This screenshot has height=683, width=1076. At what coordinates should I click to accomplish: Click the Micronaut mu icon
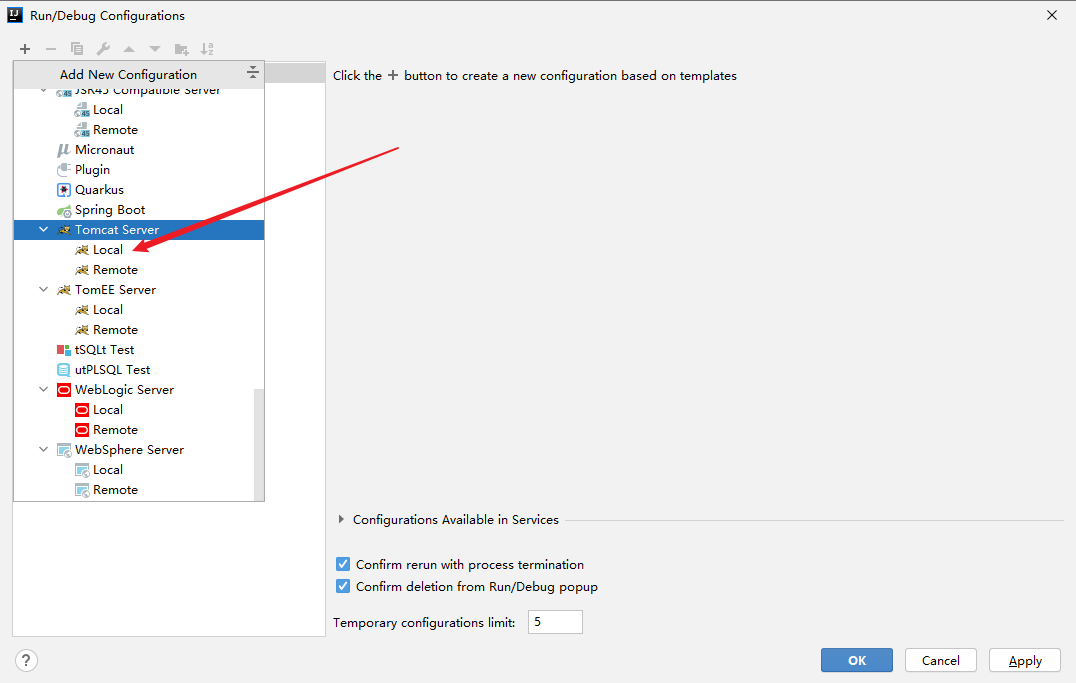64,150
